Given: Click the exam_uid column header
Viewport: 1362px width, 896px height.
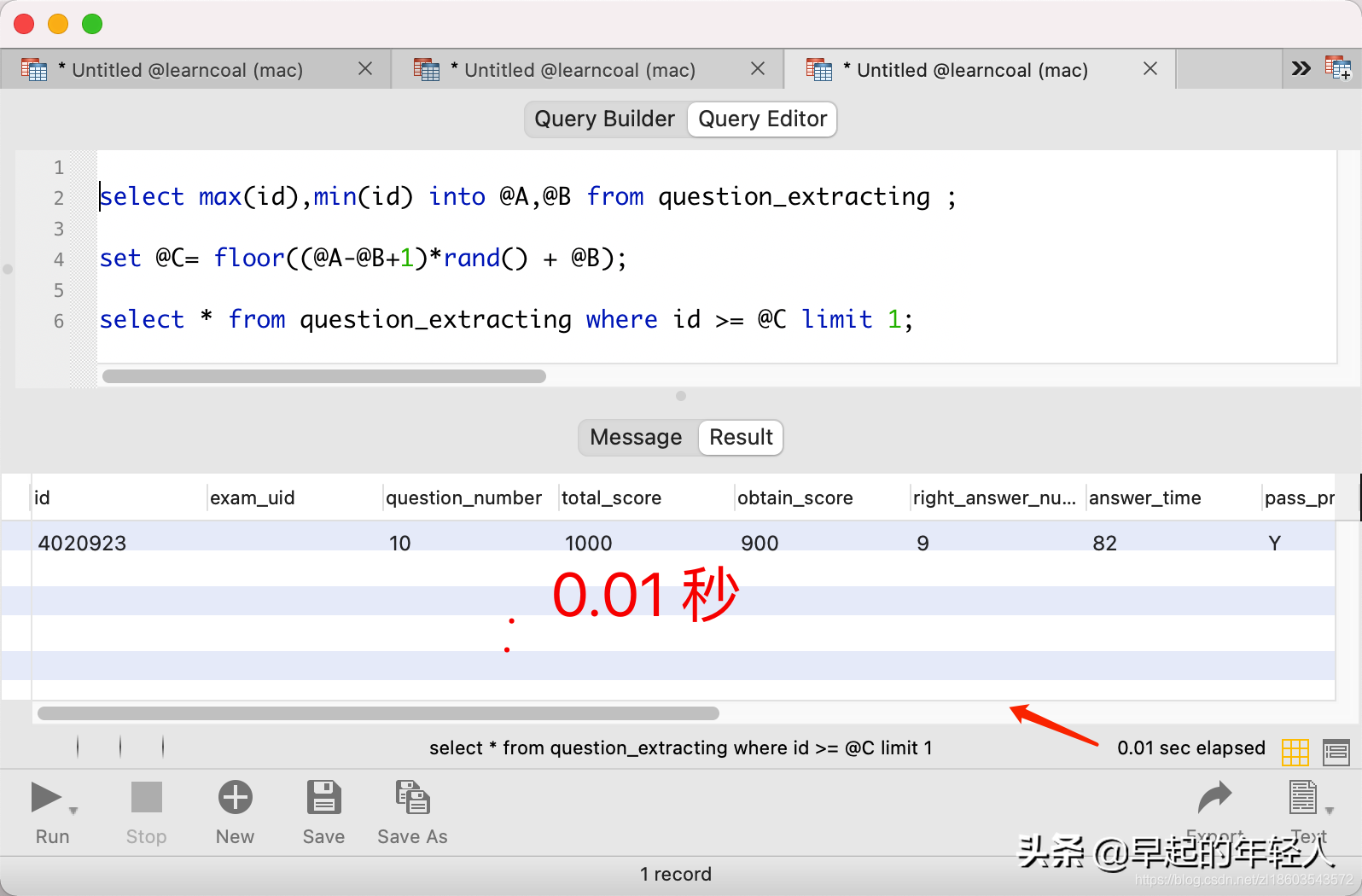Looking at the screenshot, I should point(295,497).
